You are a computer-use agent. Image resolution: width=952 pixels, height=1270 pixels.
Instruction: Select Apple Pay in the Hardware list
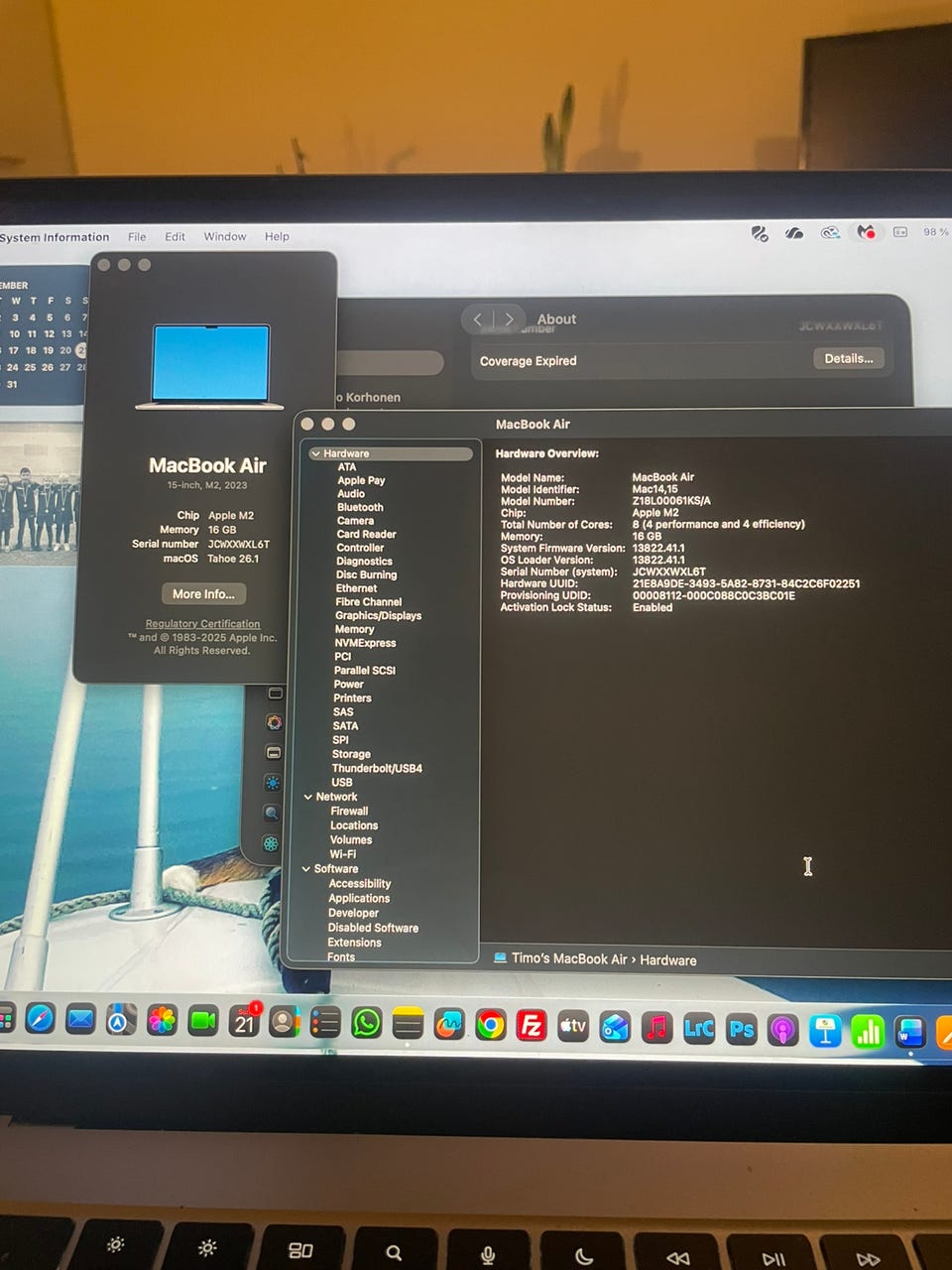(361, 480)
